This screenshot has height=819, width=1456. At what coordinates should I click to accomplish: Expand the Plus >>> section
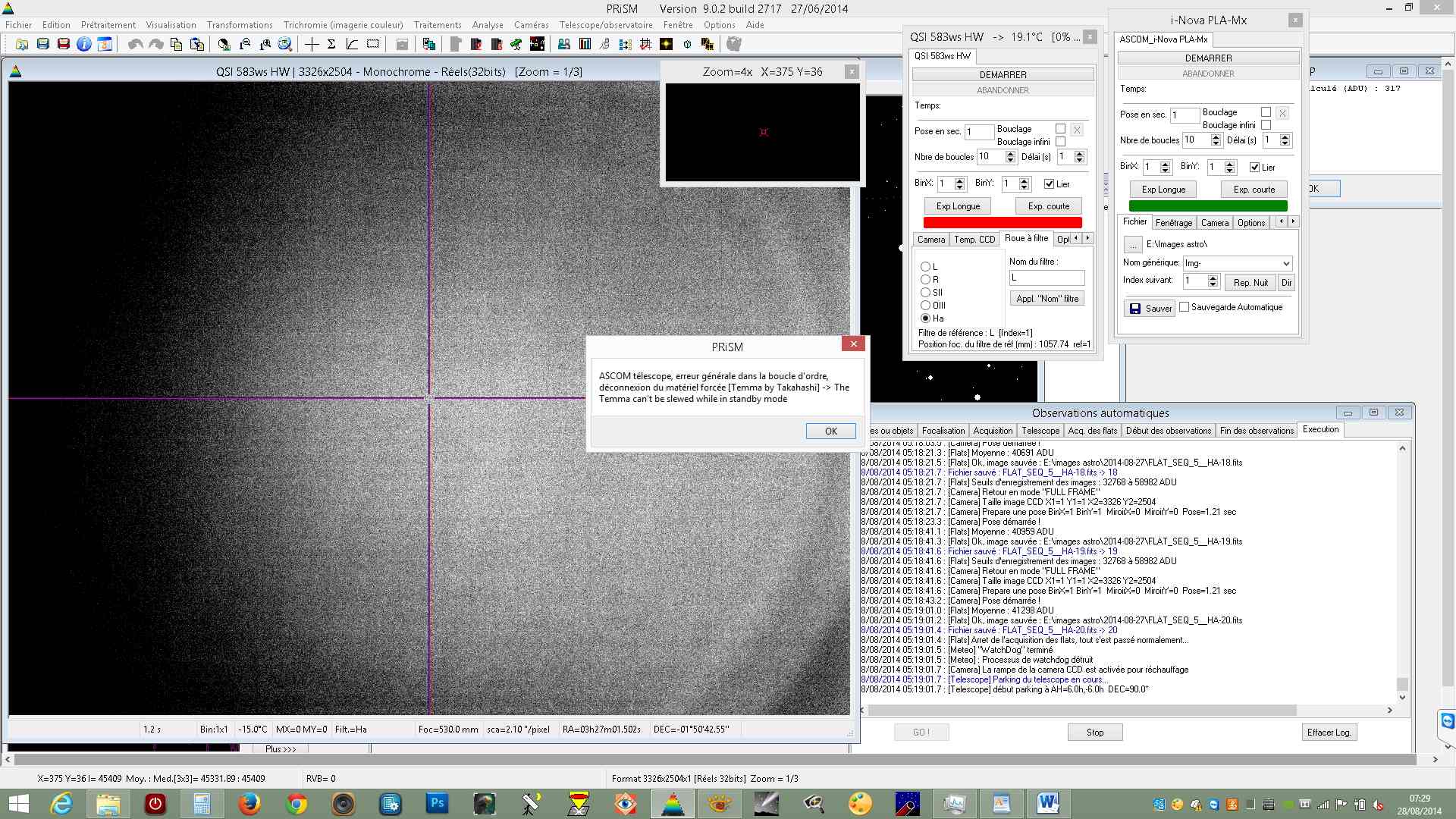click(x=281, y=748)
